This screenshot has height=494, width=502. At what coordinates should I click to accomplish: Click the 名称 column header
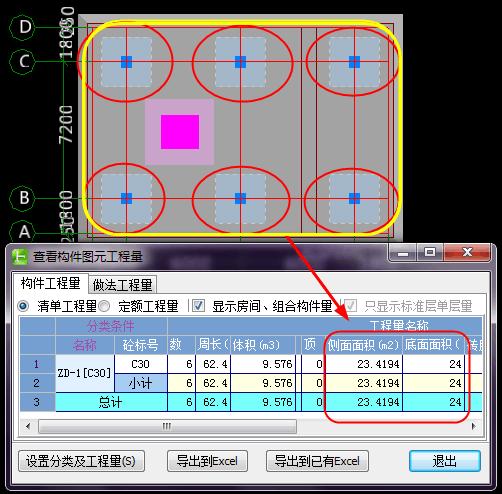[85, 345]
